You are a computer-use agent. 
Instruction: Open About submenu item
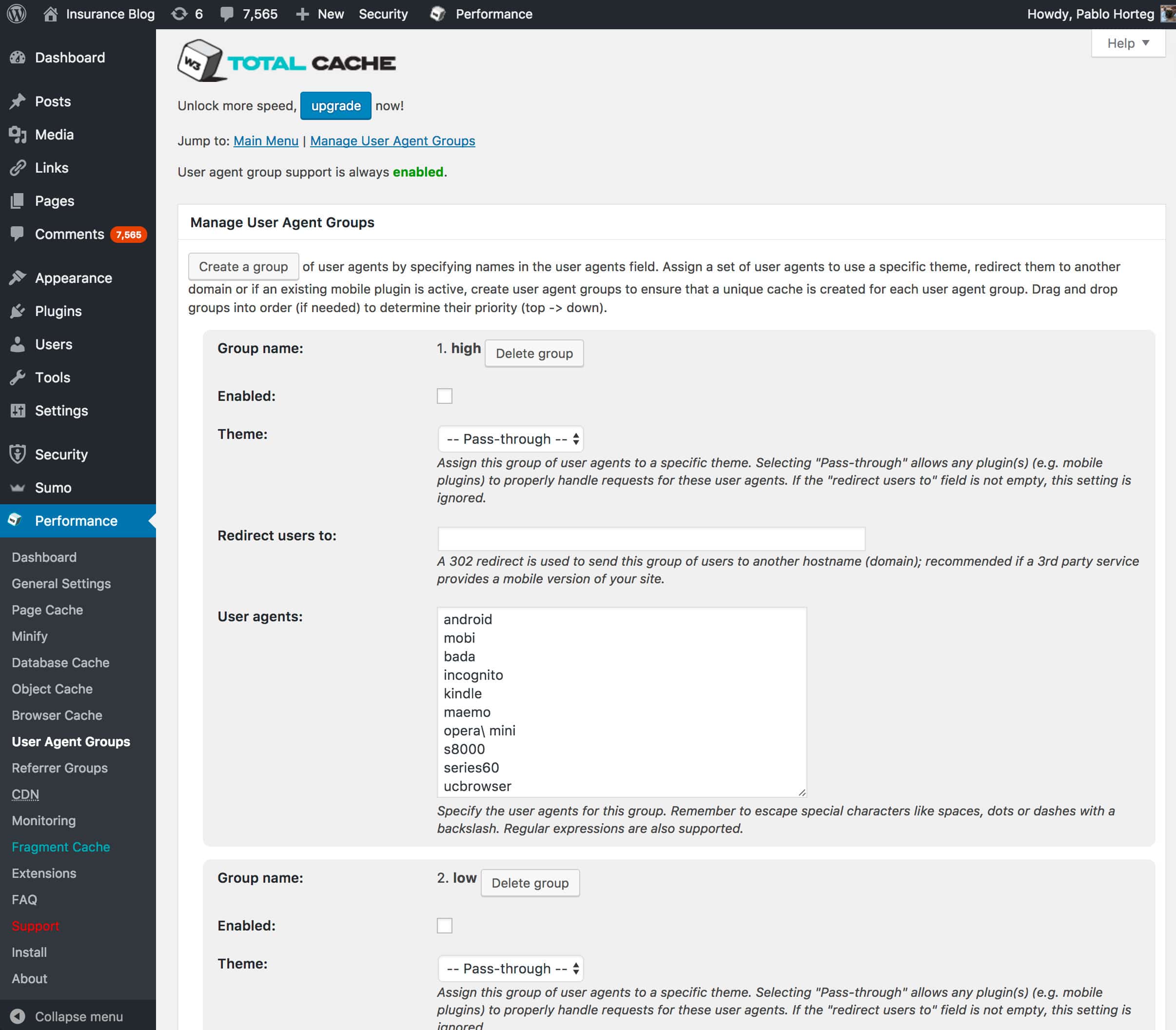pyautogui.click(x=29, y=978)
